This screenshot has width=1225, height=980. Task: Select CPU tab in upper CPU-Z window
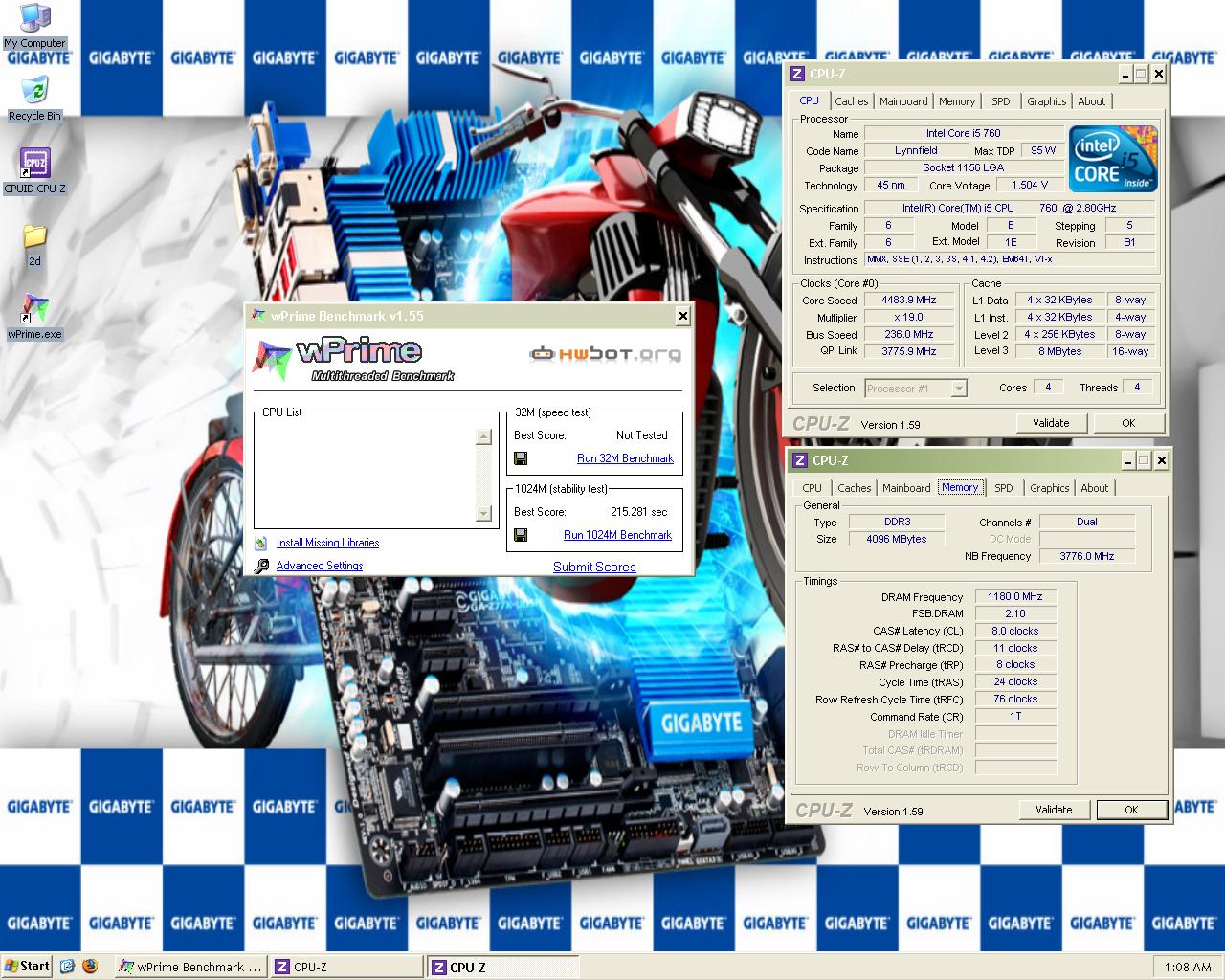point(809,100)
